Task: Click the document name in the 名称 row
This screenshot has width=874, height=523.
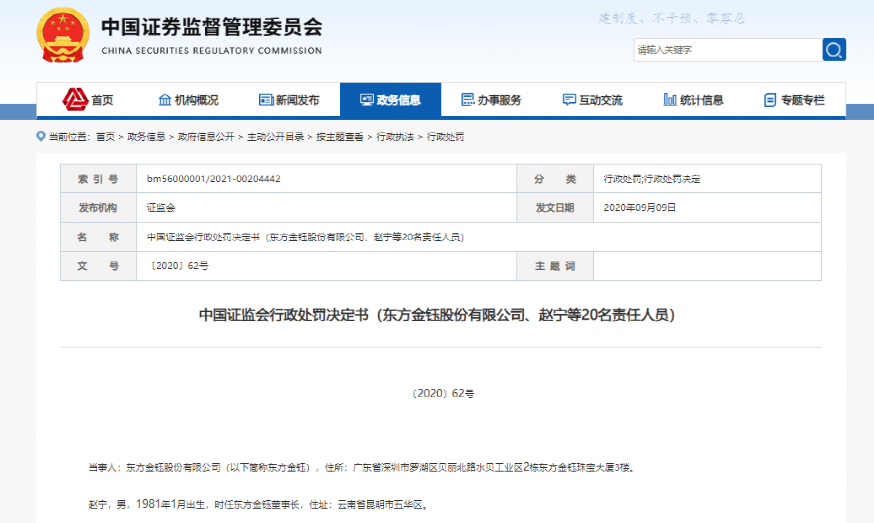Action: pyautogui.click(x=305, y=237)
